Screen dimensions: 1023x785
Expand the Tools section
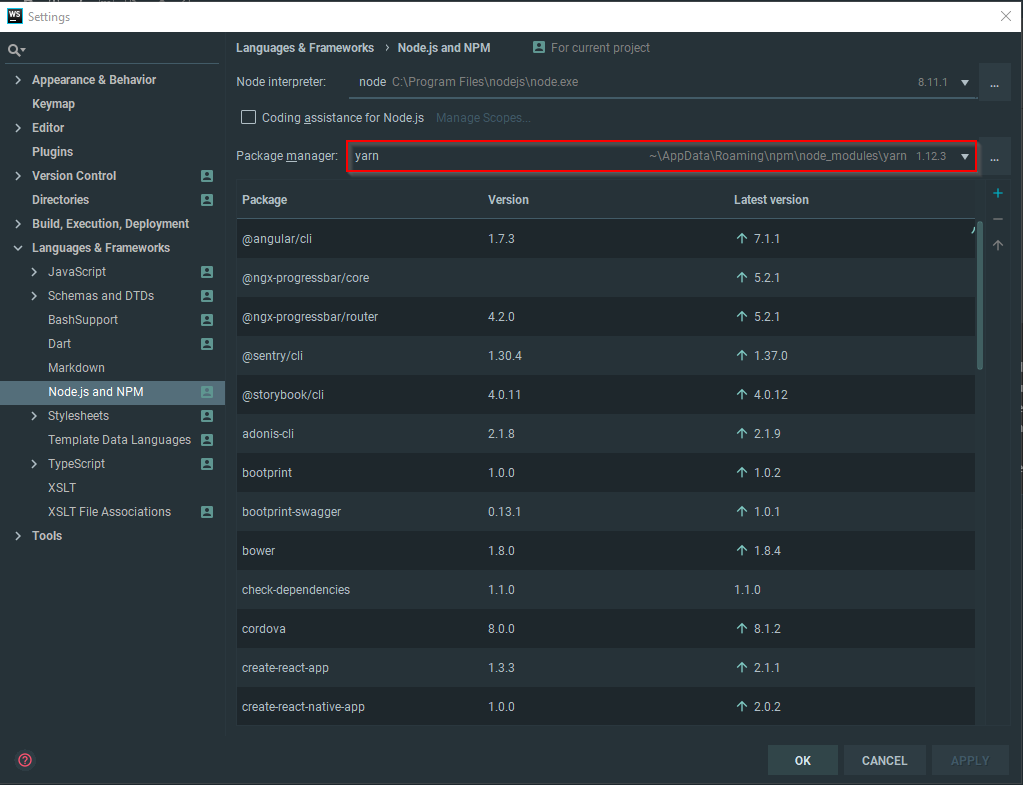coord(18,536)
